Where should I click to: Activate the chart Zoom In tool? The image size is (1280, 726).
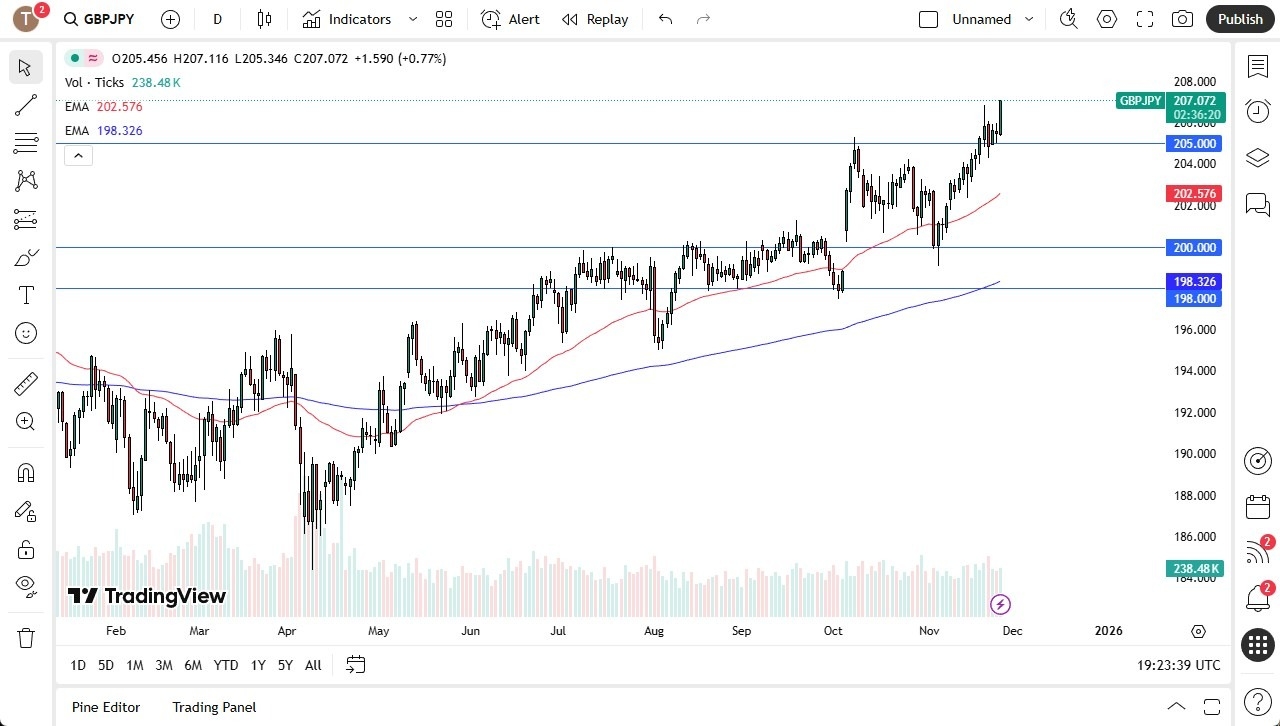[26, 421]
